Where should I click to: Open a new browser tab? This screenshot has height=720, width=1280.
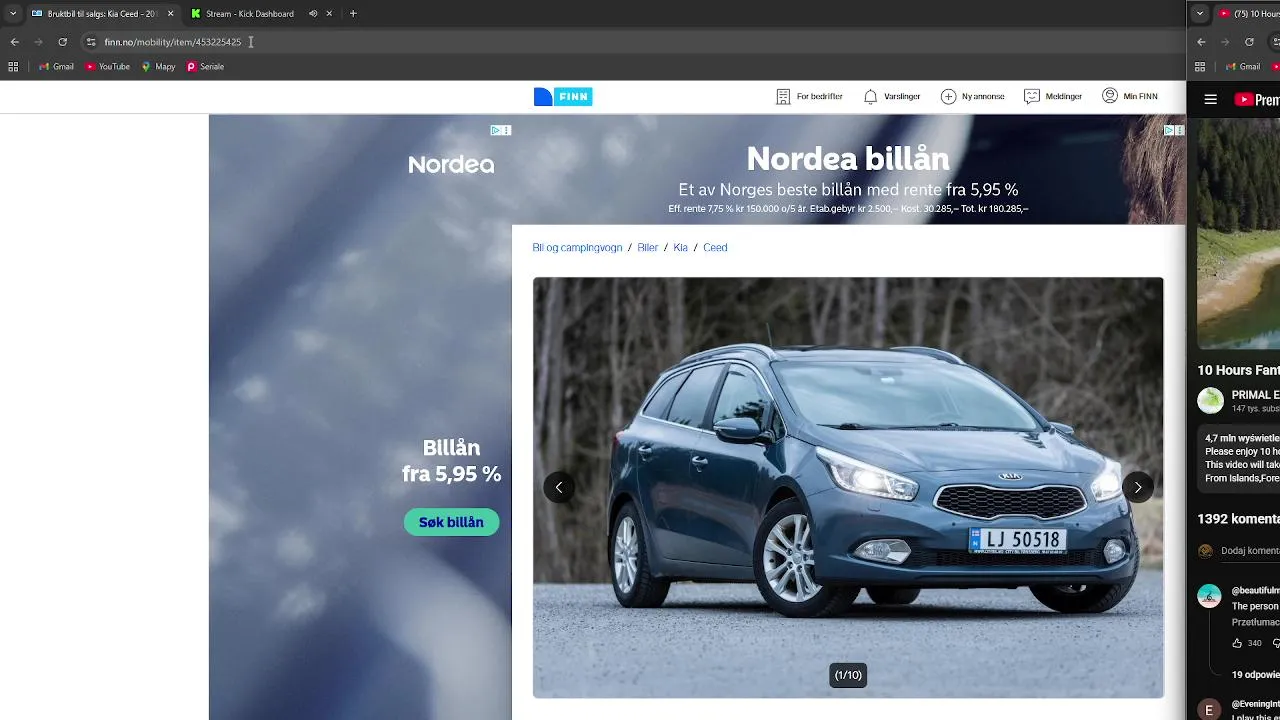(353, 14)
